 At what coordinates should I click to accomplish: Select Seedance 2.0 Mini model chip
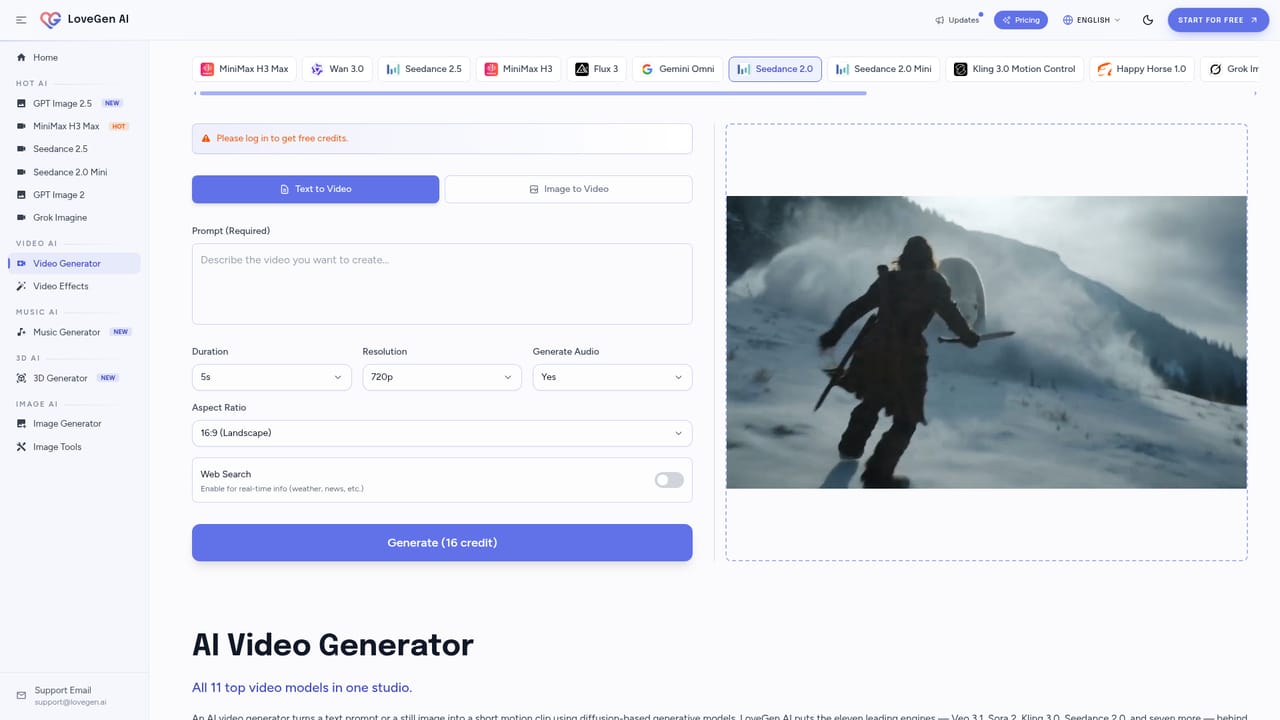tap(883, 69)
